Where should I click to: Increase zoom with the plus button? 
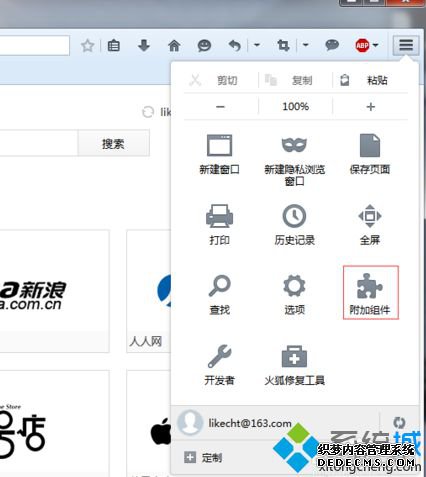click(370, 107)
